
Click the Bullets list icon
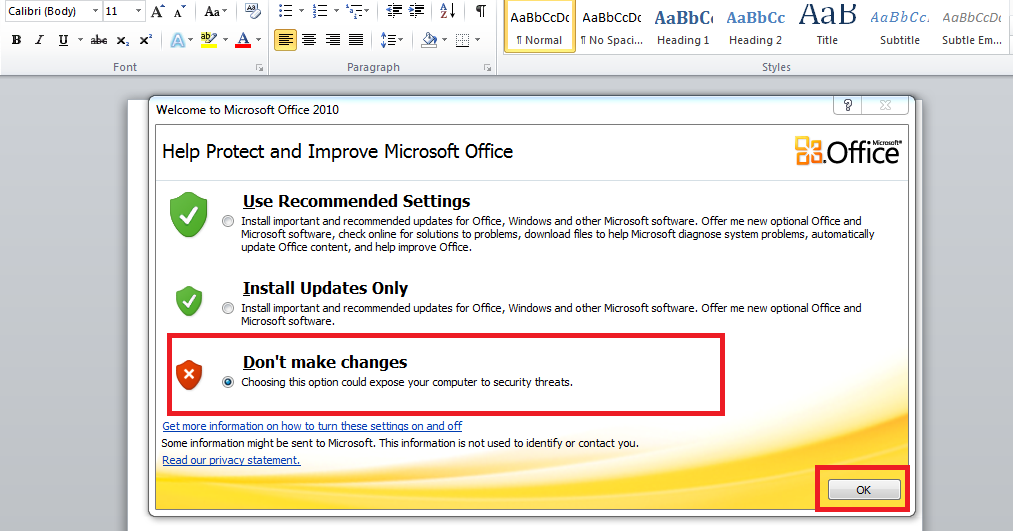coord(285,11)
